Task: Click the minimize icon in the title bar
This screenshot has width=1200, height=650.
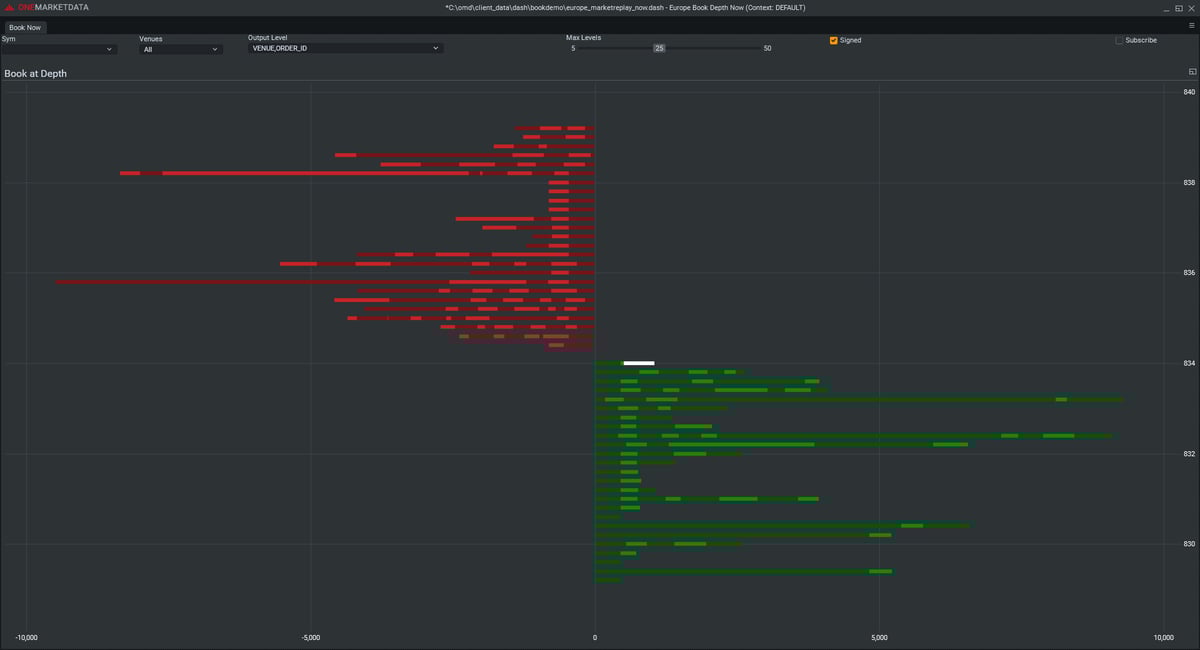Action: (x=1164, y=7)
